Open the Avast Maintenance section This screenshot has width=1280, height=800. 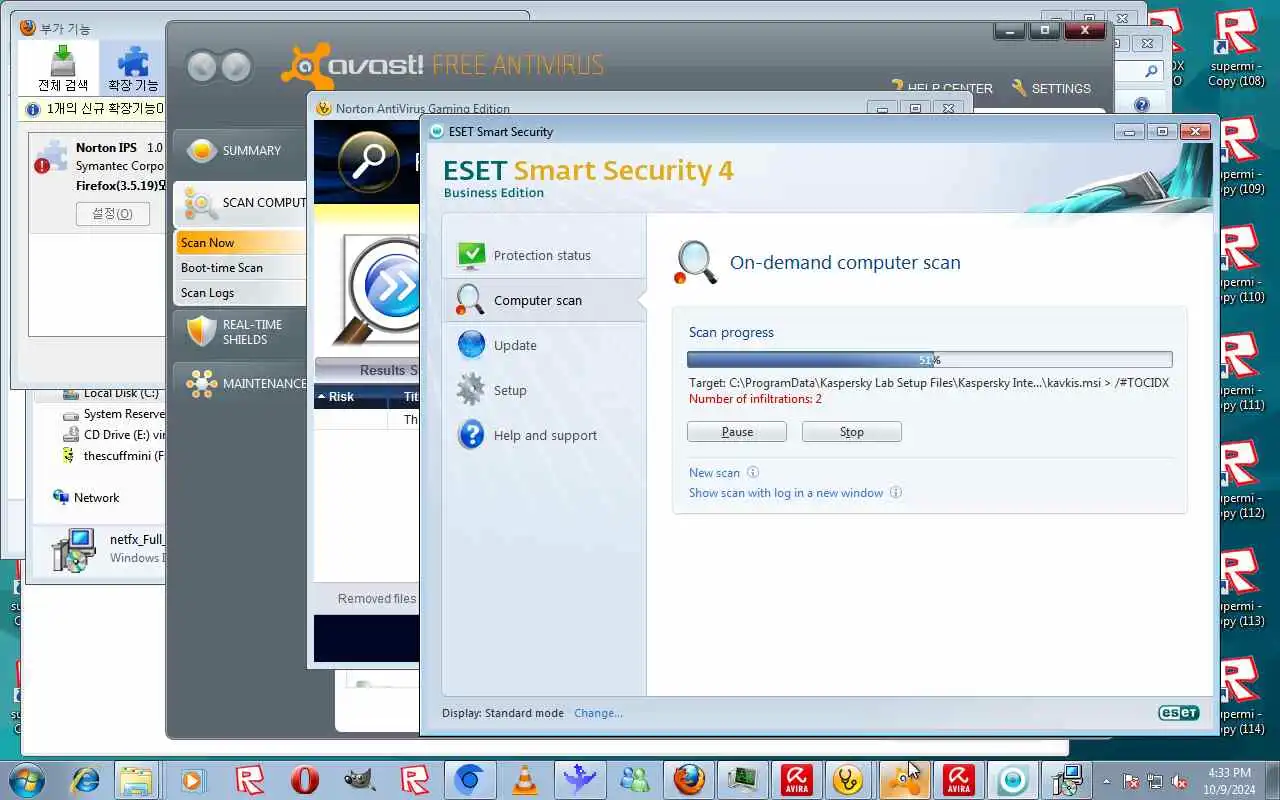(x=240, y=383)
